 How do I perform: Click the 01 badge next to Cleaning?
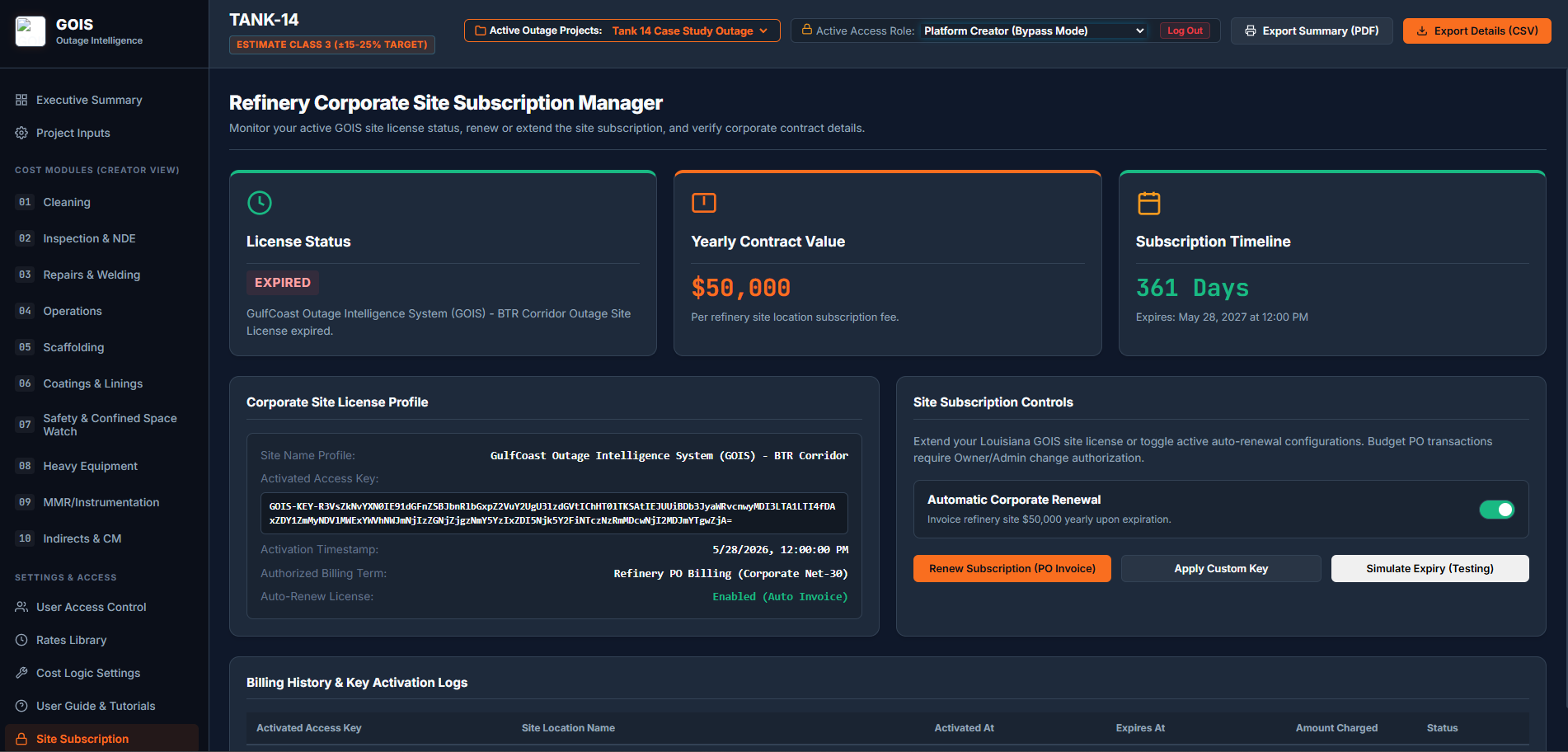[x=25, y=202]
